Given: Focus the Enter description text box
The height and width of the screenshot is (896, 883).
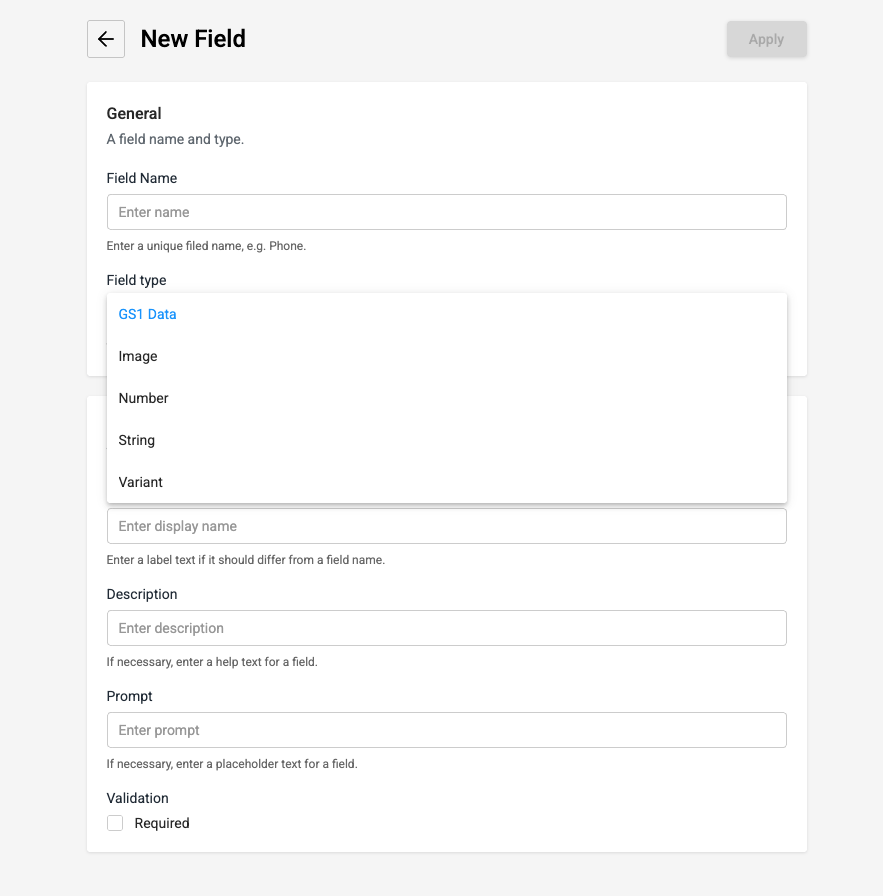Looking at the screenshot, I should point(446,628).
